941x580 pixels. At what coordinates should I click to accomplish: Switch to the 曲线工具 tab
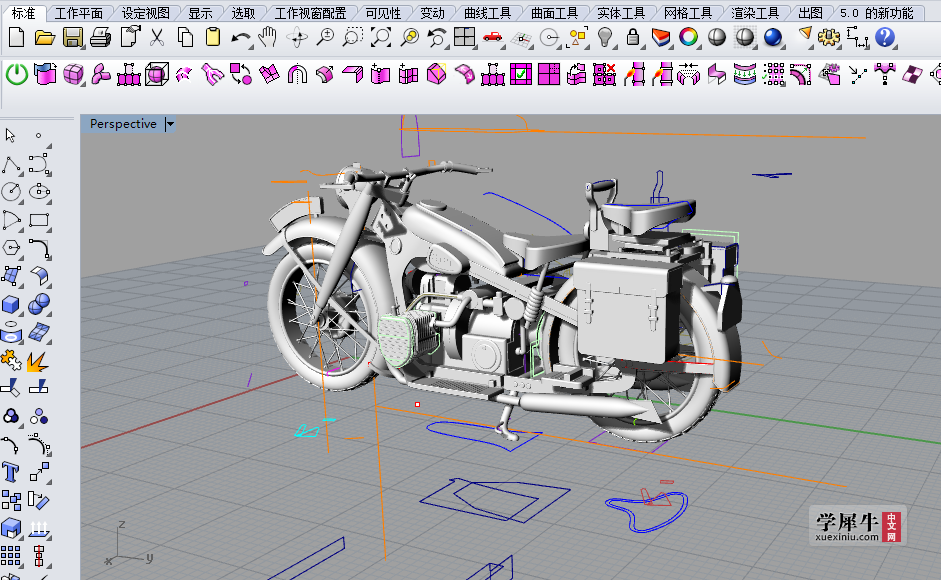(x=487, y=13)
